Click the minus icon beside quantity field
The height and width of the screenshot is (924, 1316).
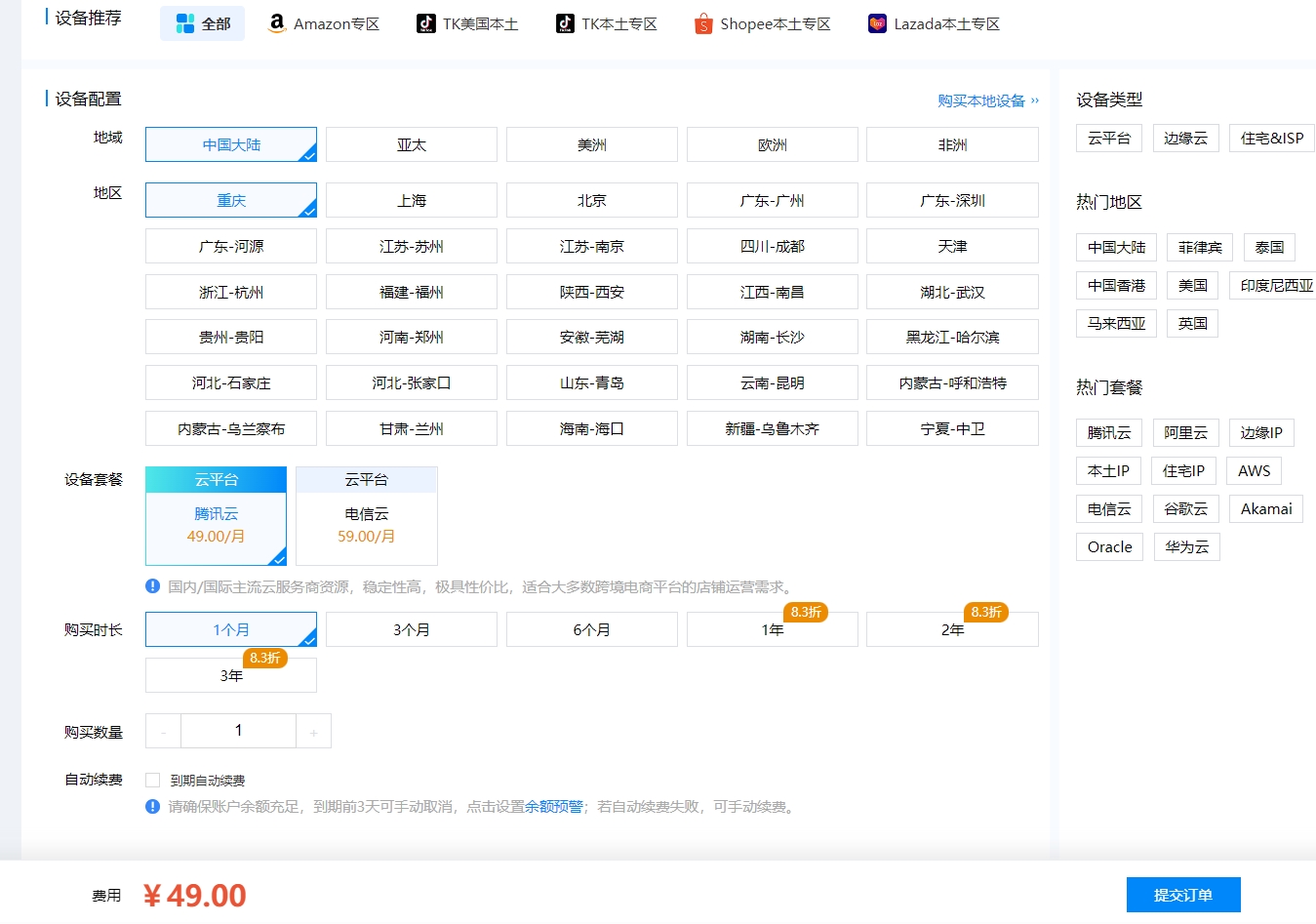163,730
